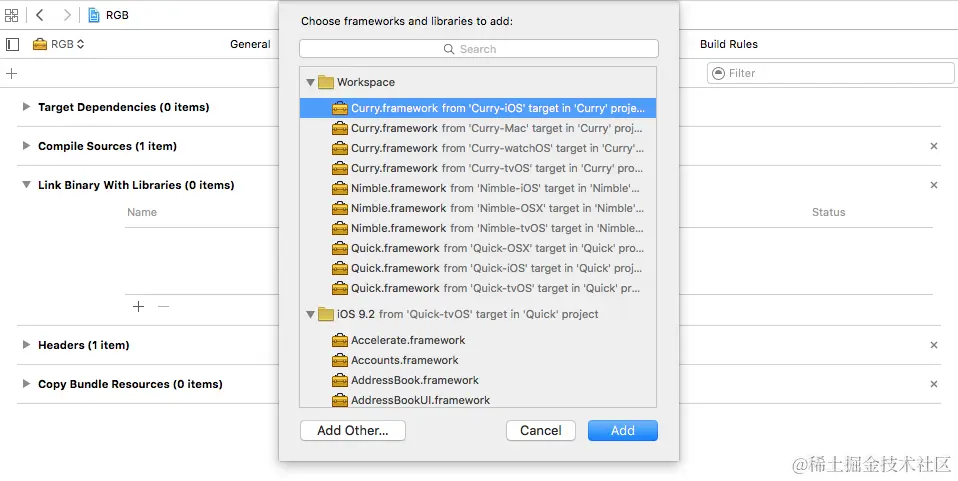Image resolution: width=958 pixels, height=481 pixels.
Task: Select Accelerate.framework
Action: [x=478, y=340]
